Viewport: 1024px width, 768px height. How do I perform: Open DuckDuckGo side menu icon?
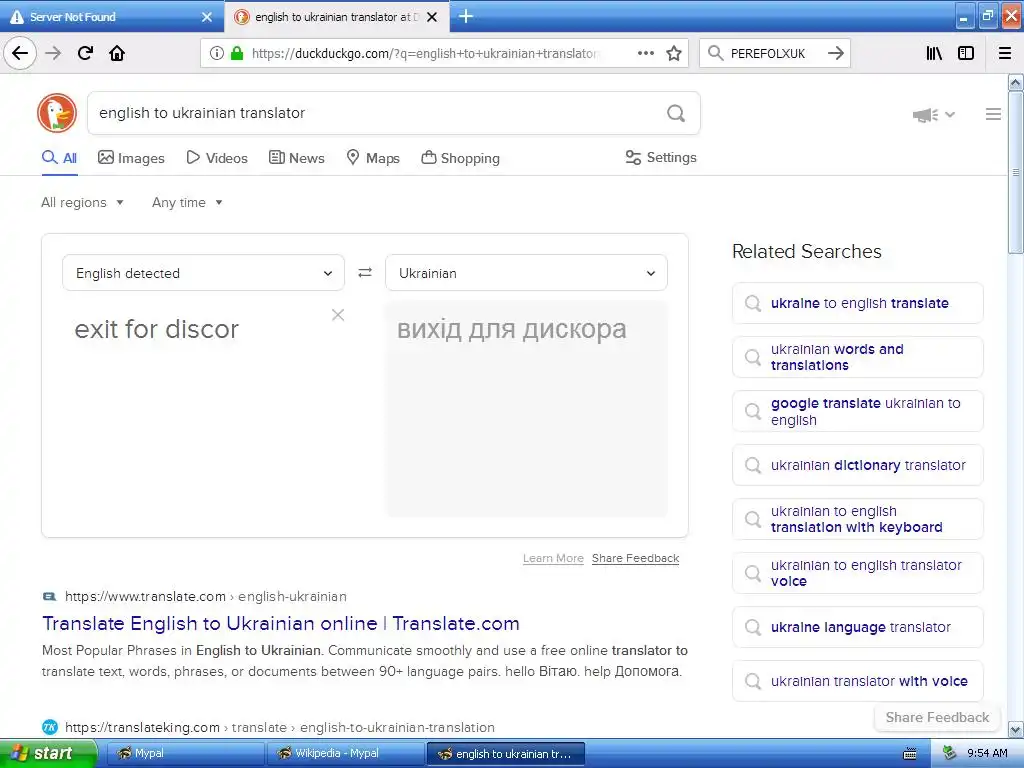click(x=993, y=114)
